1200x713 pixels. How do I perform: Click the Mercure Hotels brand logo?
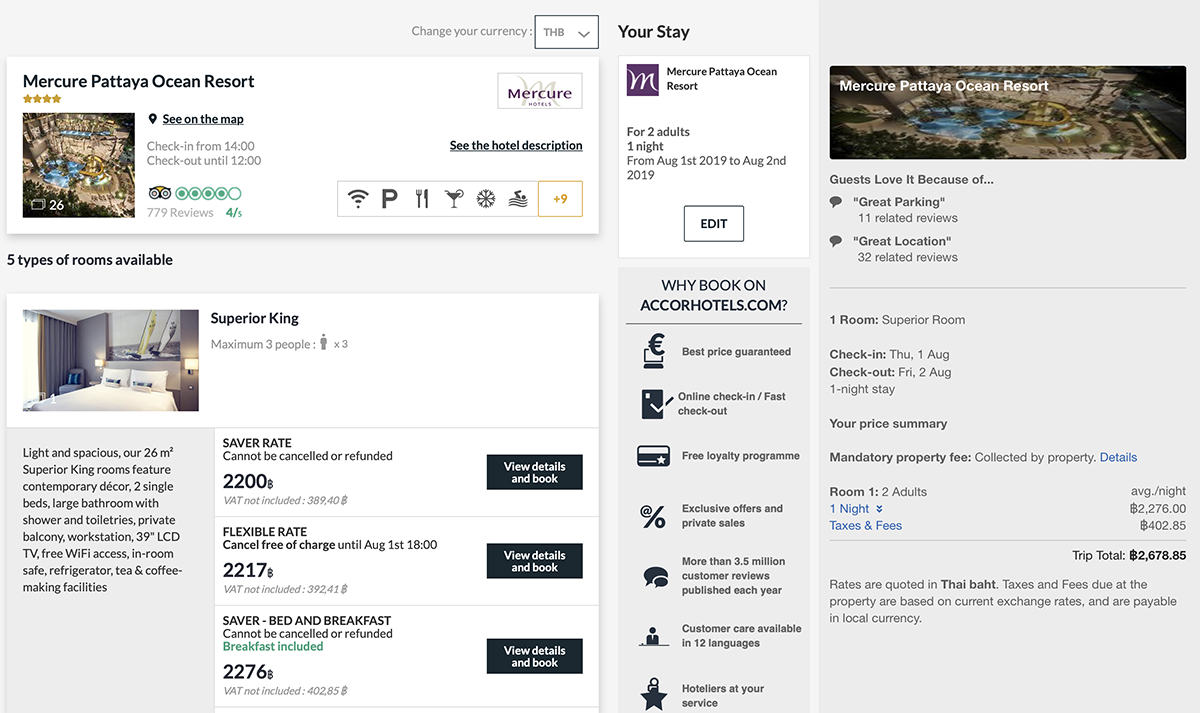pyautogui.click(x=540, y=91)
